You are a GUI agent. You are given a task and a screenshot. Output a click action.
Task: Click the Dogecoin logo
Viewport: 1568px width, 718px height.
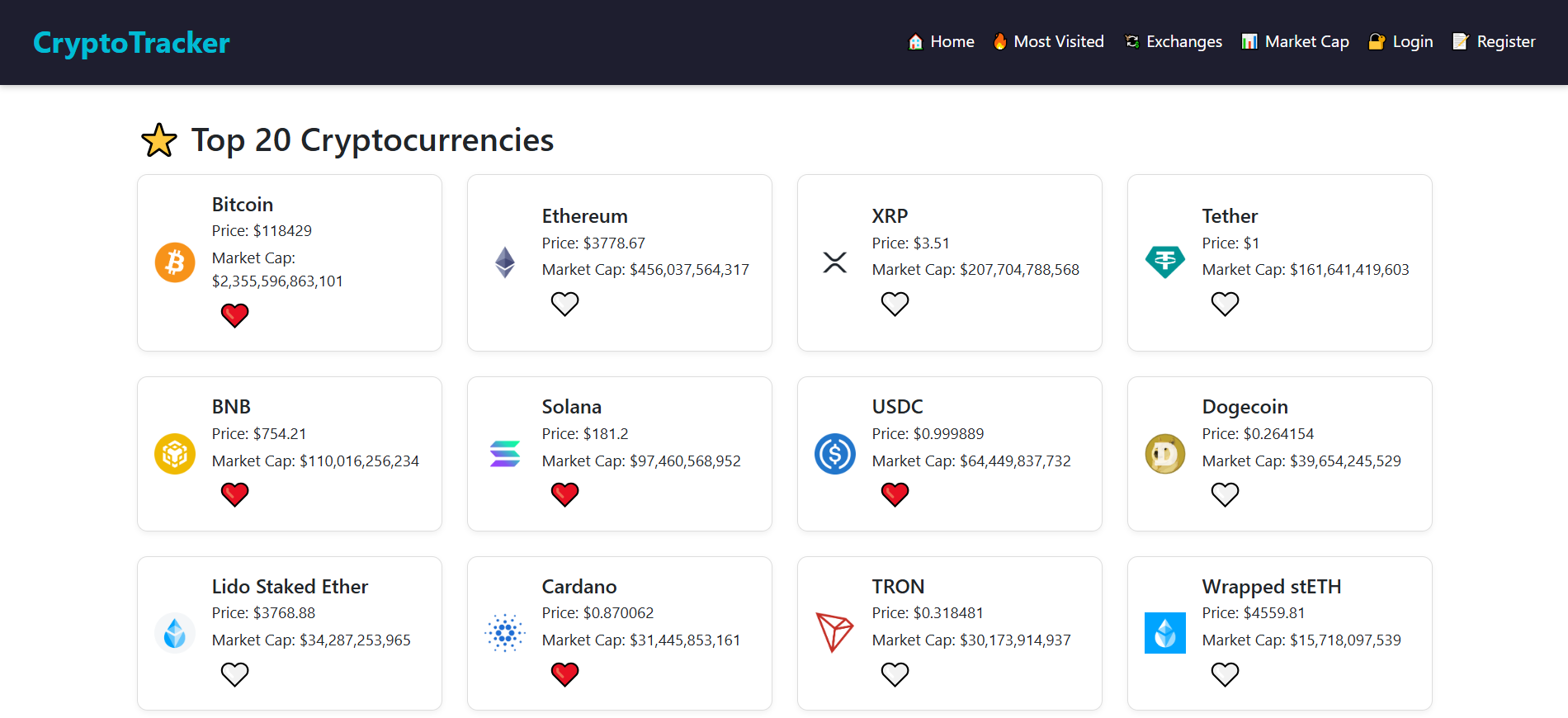click(x=1164, y=453)
